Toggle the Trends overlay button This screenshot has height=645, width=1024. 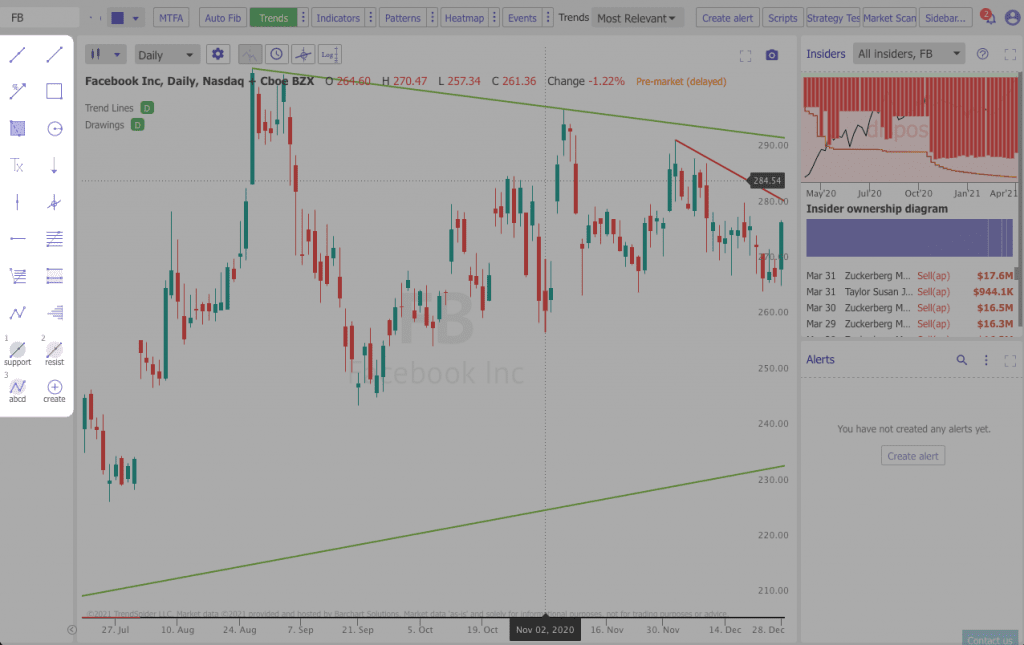tap(273, 18)
